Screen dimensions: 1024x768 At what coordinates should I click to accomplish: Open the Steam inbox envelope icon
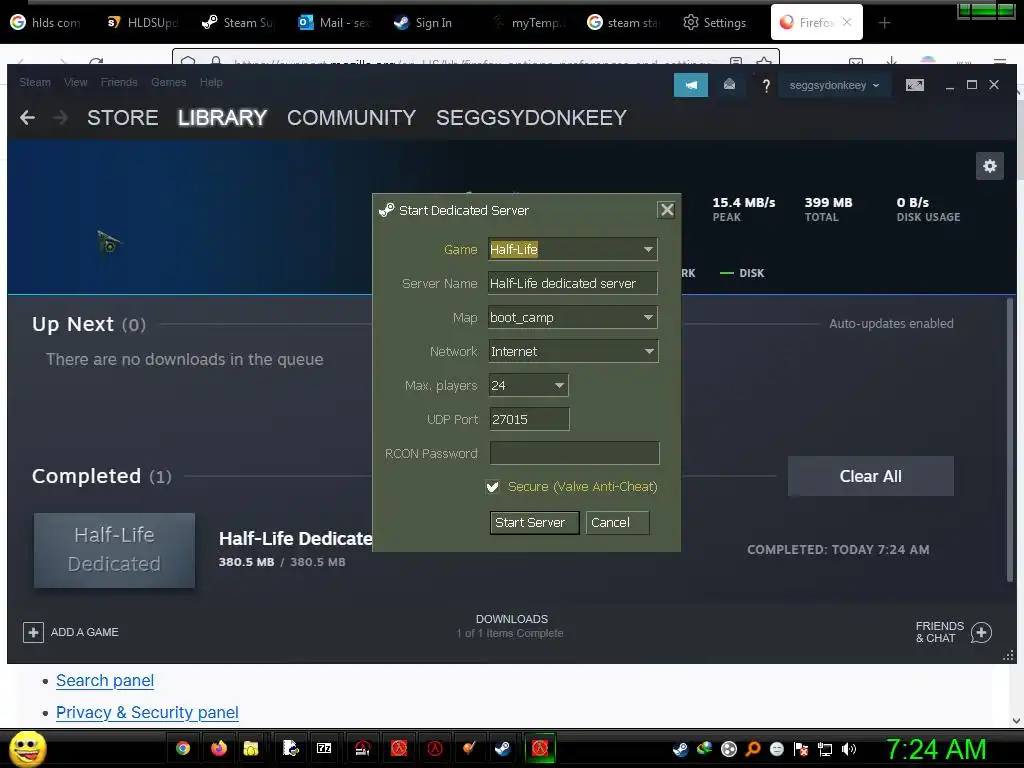pyautogui.click(x=729, y=85)
